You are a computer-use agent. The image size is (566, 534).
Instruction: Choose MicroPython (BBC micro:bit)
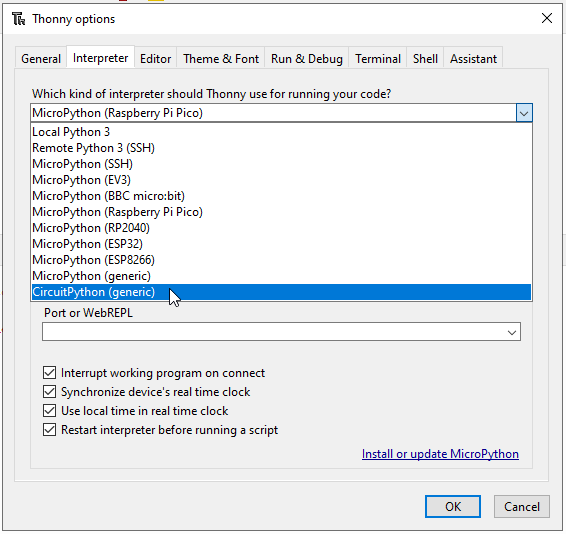(281, 196)
